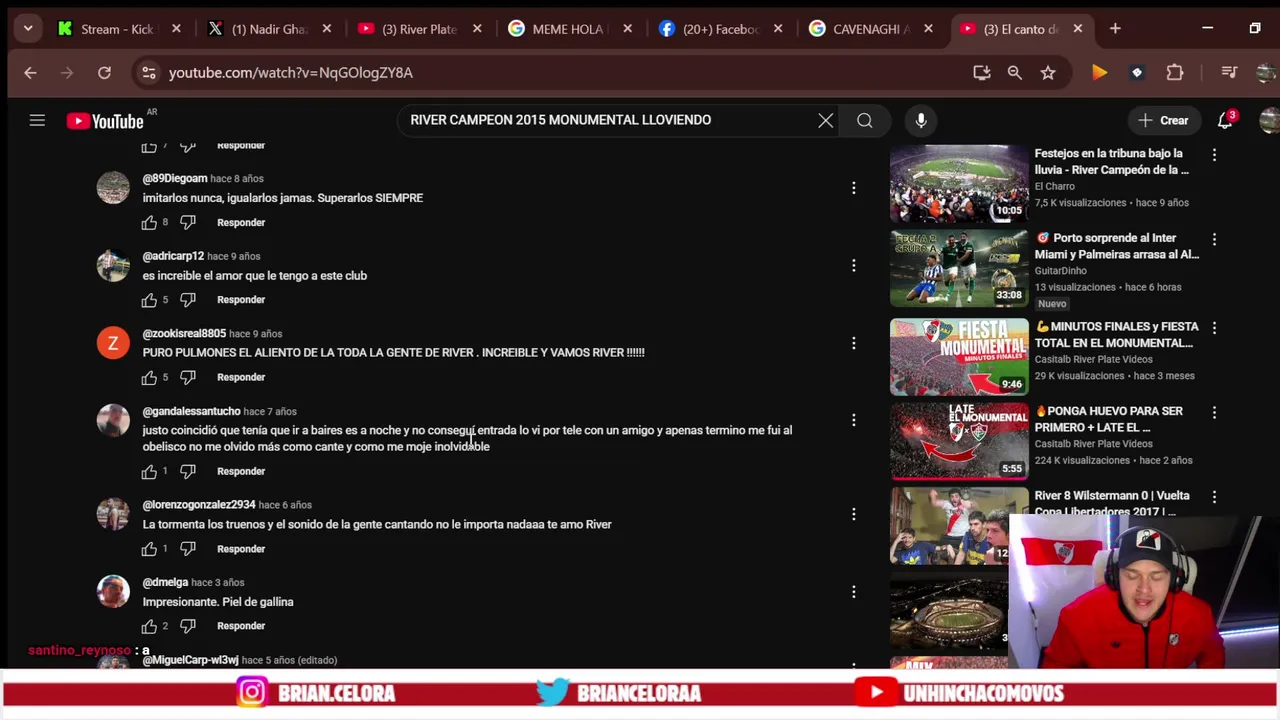Like the @dmelga comment

click(x=149, y=626)
